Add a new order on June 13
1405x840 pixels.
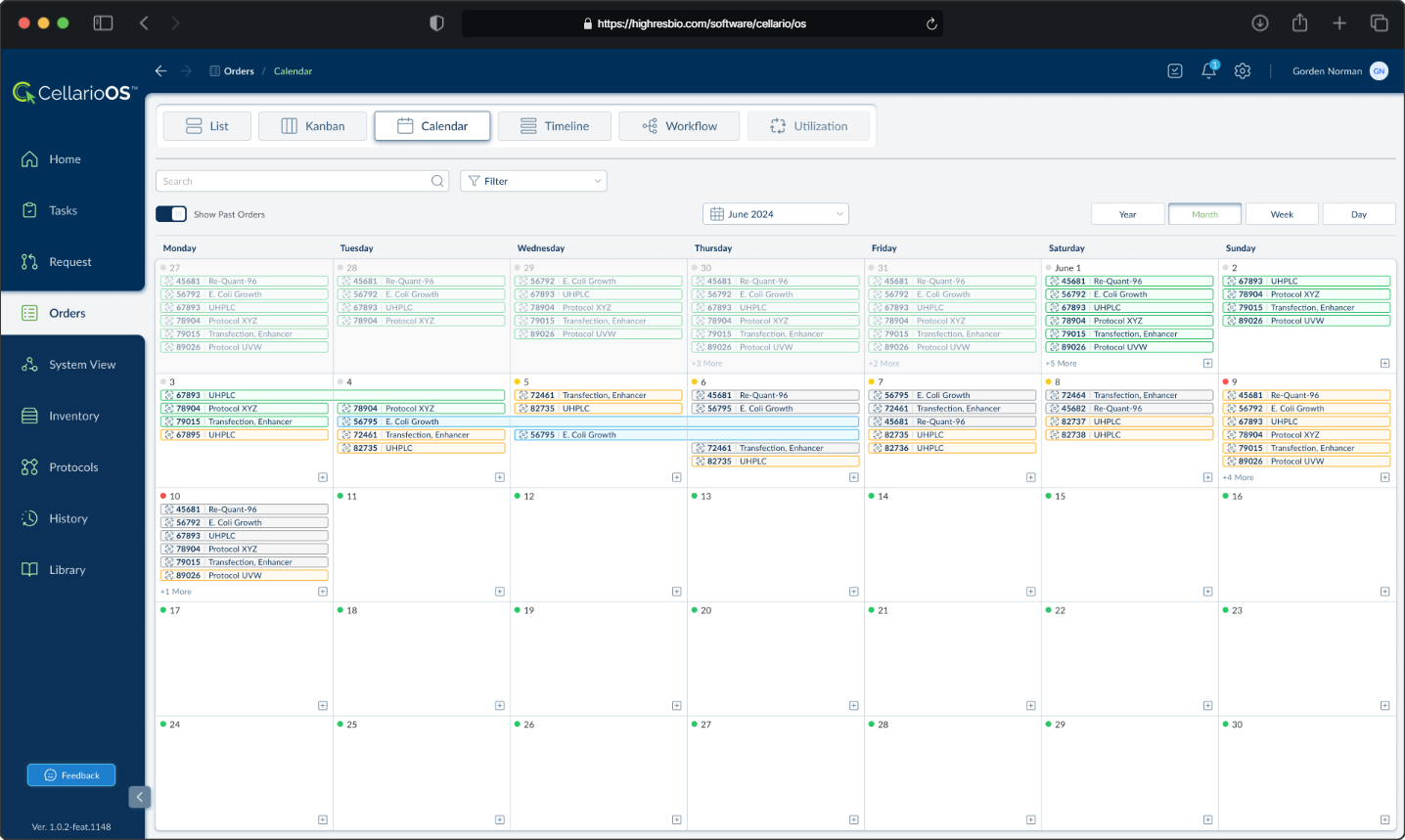click(x=853, y=591)
